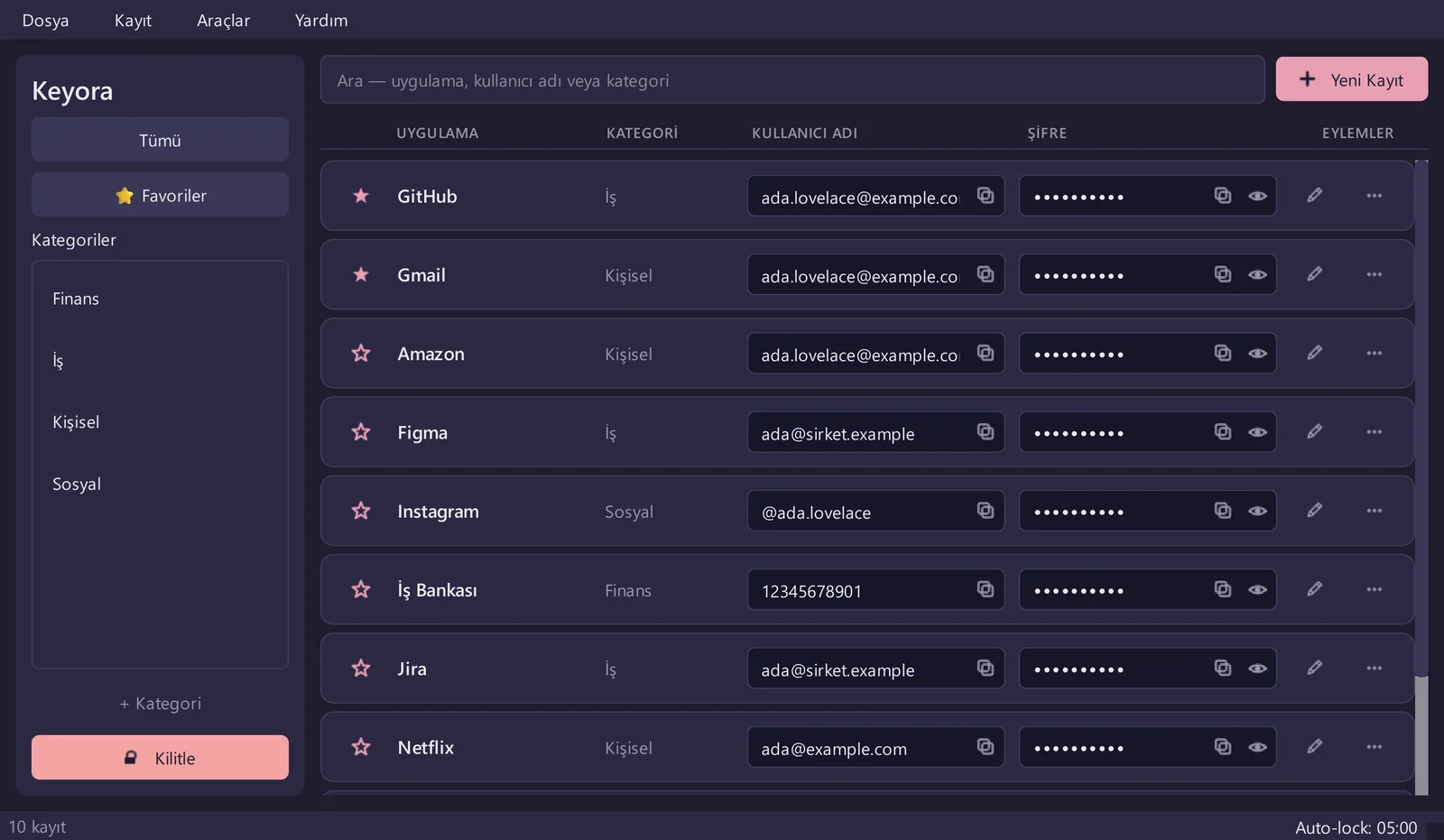Viewport: 1444px width, 840px height.
Task: Focus the Ara search field
Action: pos(792,79)
